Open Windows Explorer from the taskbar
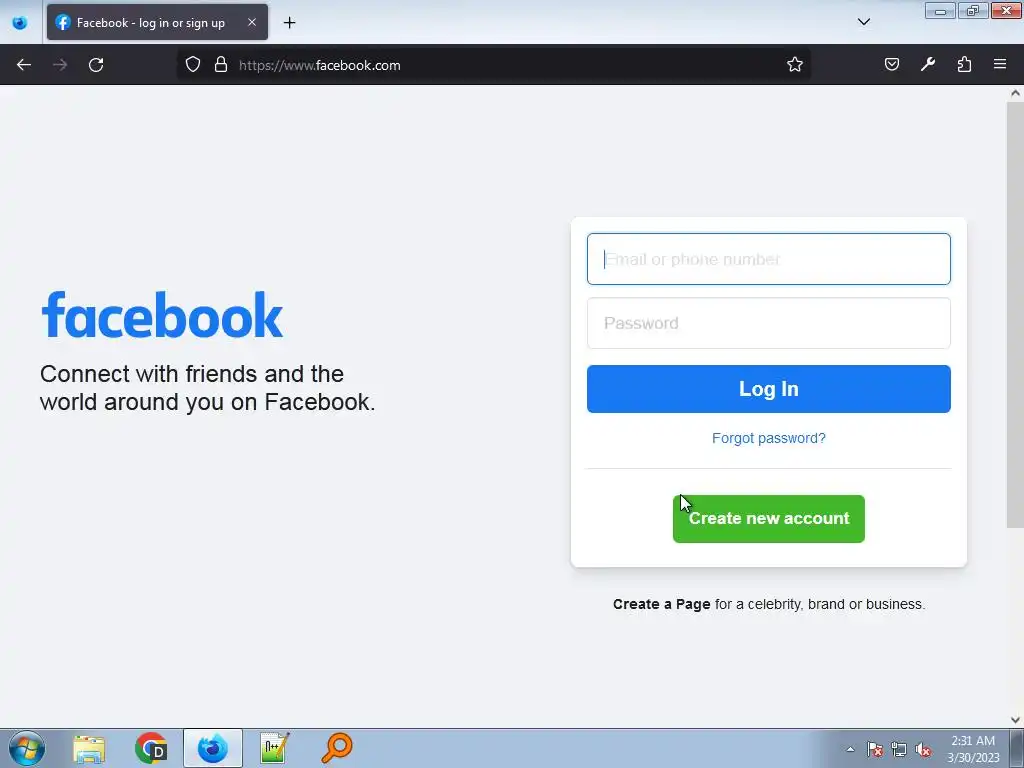The image size is (1024, 768). pos(89,748)
